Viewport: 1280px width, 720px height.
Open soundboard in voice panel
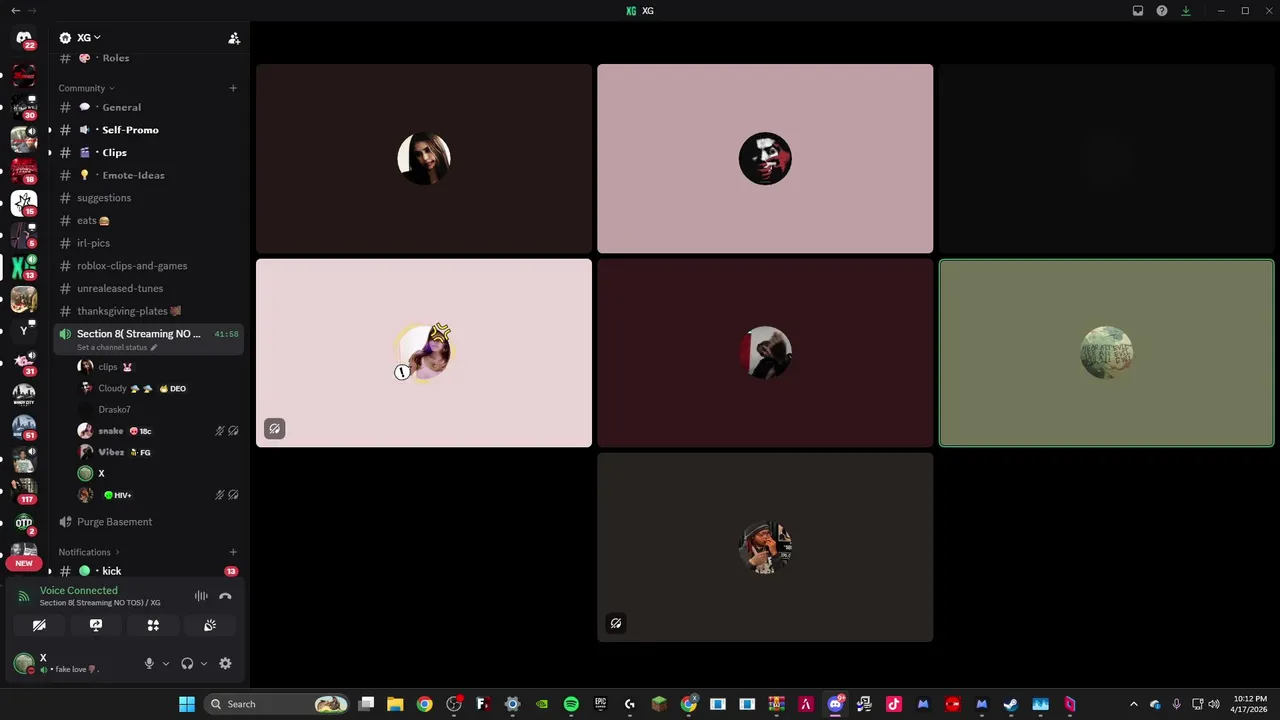point(210,625)
